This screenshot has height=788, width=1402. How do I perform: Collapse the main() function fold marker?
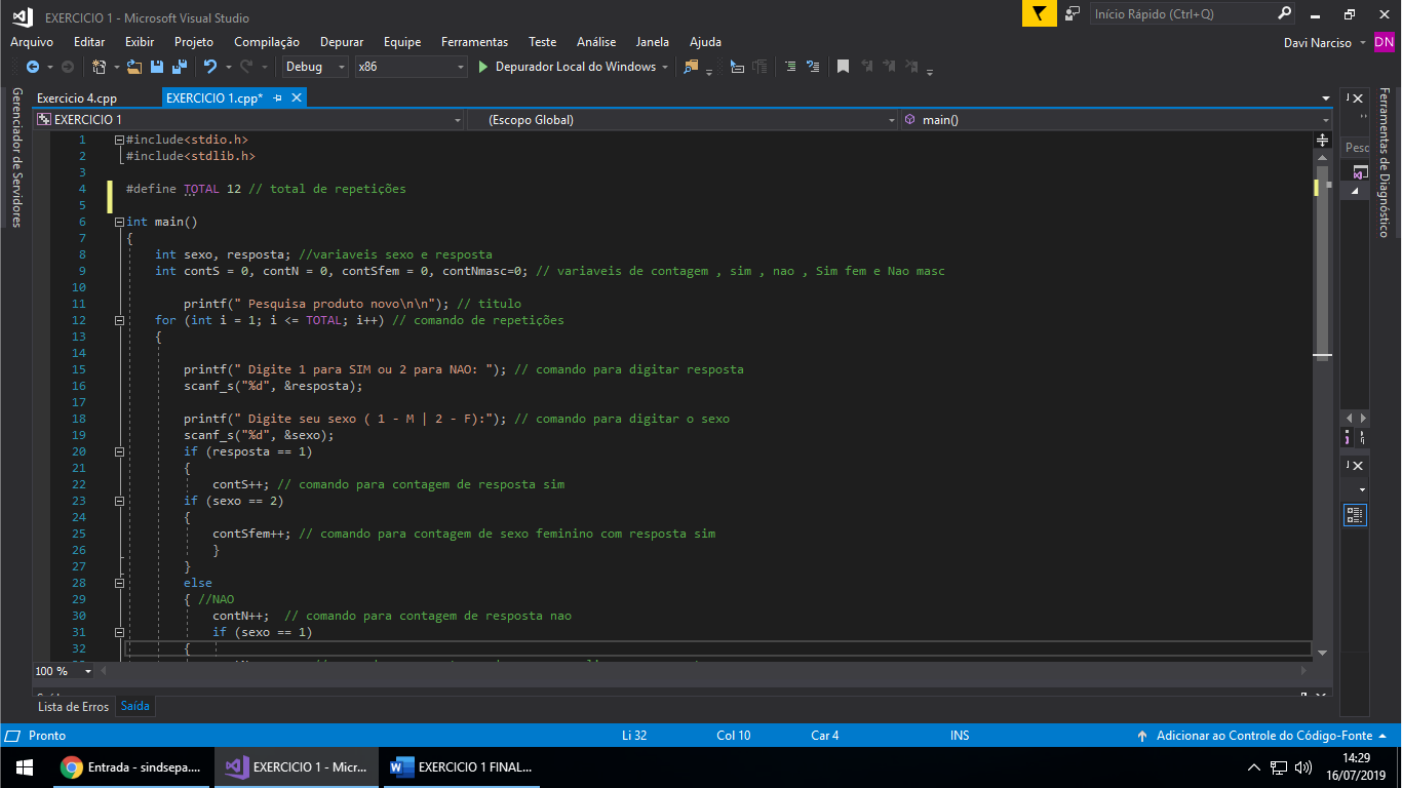pos(119,222)
